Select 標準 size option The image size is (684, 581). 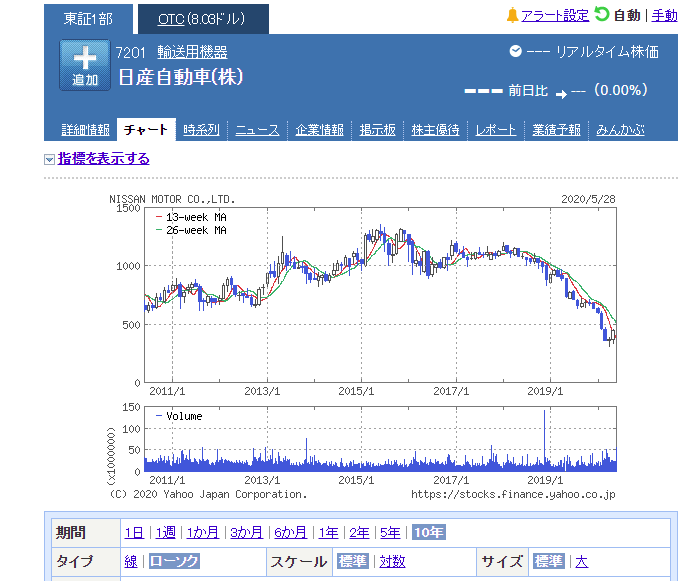549,561
